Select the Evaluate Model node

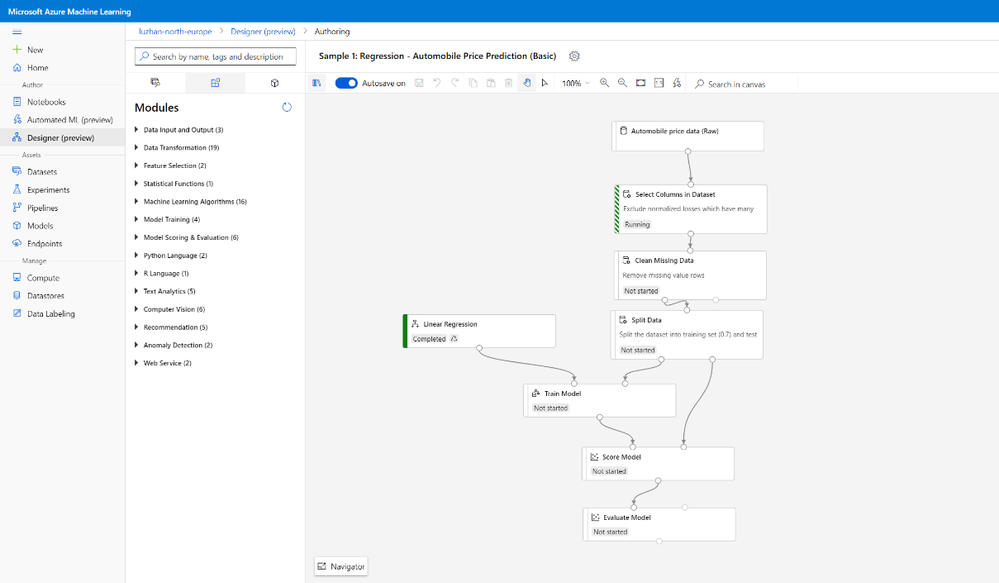click(659, 524)
